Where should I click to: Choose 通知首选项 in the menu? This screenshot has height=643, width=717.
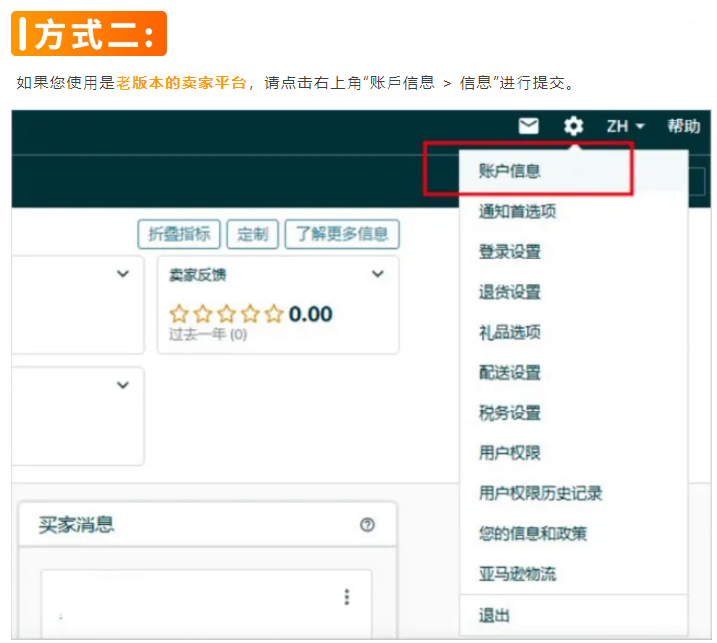[x=517, y=212]
